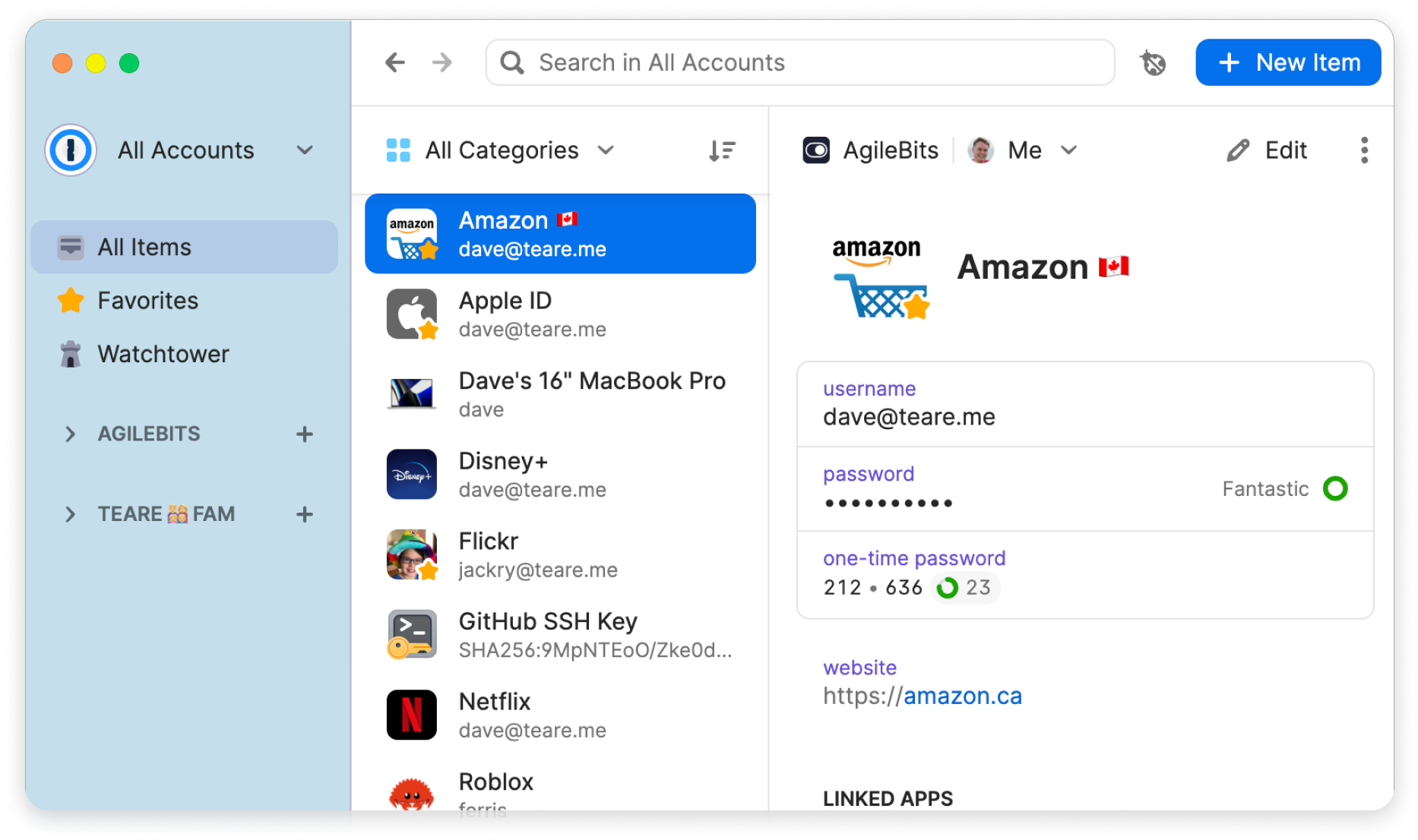Click the forward navigation arrow
This screenshot has height=840, width=1418.
click(x=442, y=62)
